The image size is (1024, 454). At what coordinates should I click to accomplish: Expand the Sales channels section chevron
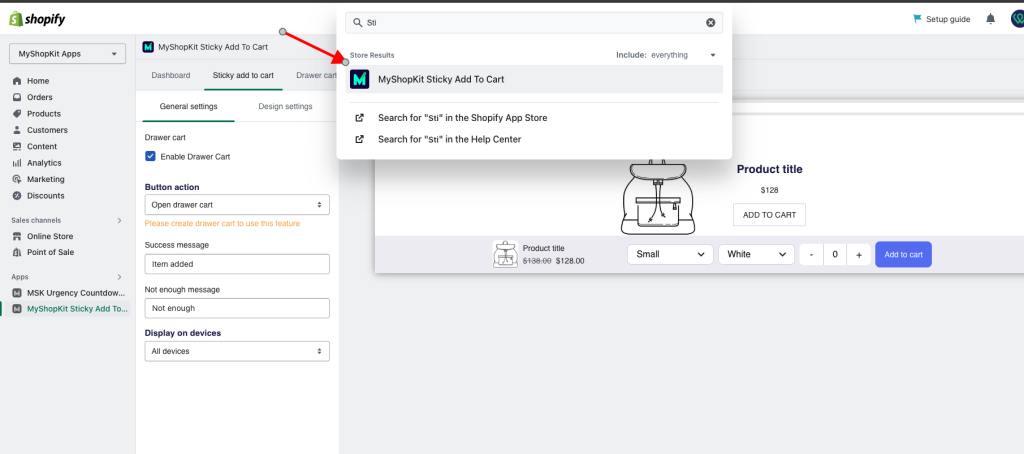[120, 221]
